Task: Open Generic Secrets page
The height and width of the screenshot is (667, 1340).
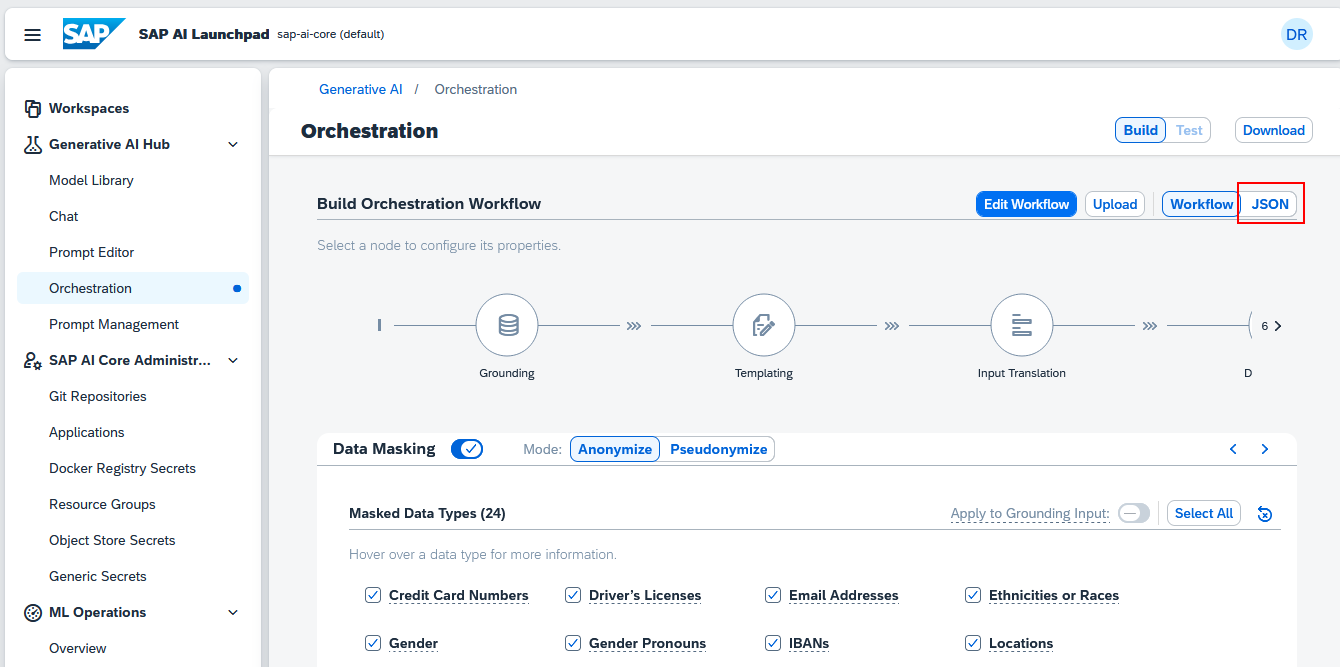Action: point(133,576)
